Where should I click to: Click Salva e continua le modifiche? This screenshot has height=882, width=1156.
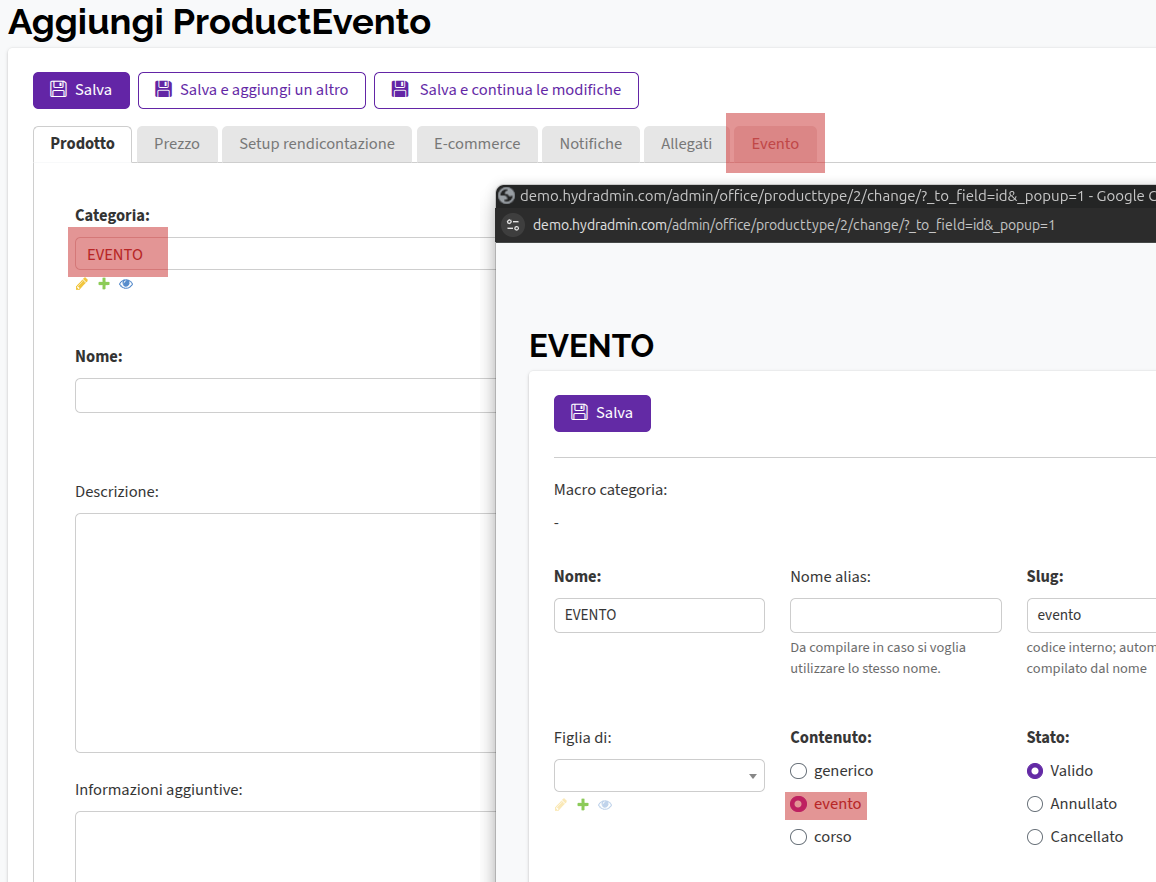point(506,90)
